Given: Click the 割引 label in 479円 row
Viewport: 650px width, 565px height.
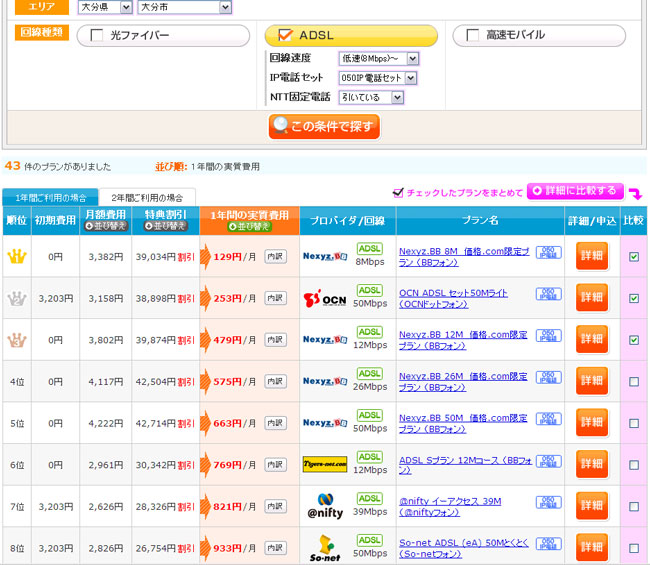Looking at the screenshot, I should pyautogui.click(x=186, y=340).
